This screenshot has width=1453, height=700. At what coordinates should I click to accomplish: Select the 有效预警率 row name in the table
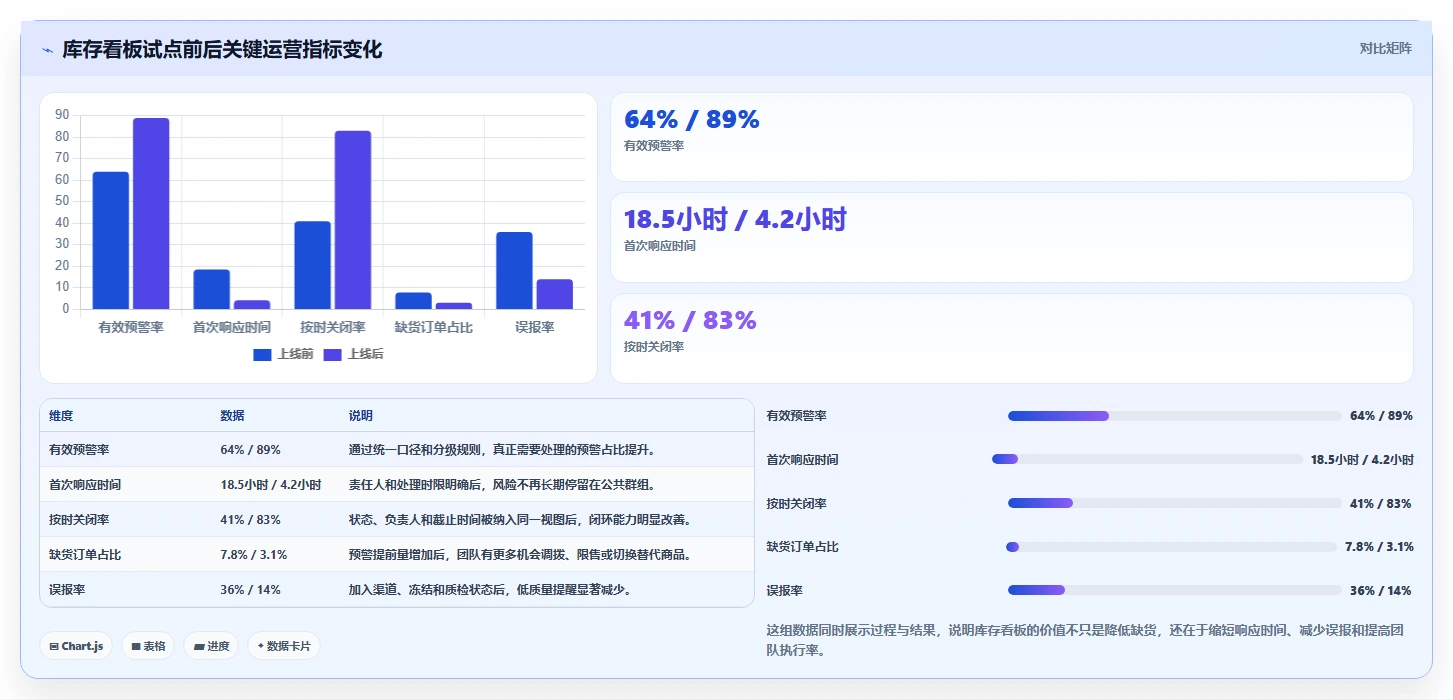(x=79, y=450)
